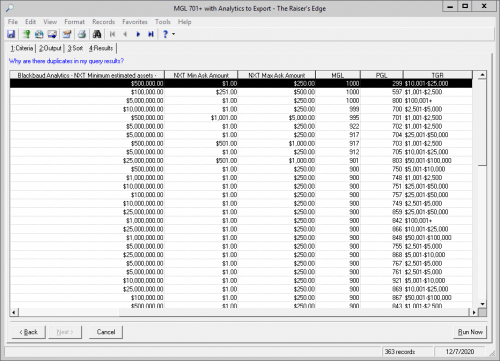
Task: Open the Records menu
Action: (103, 22)
